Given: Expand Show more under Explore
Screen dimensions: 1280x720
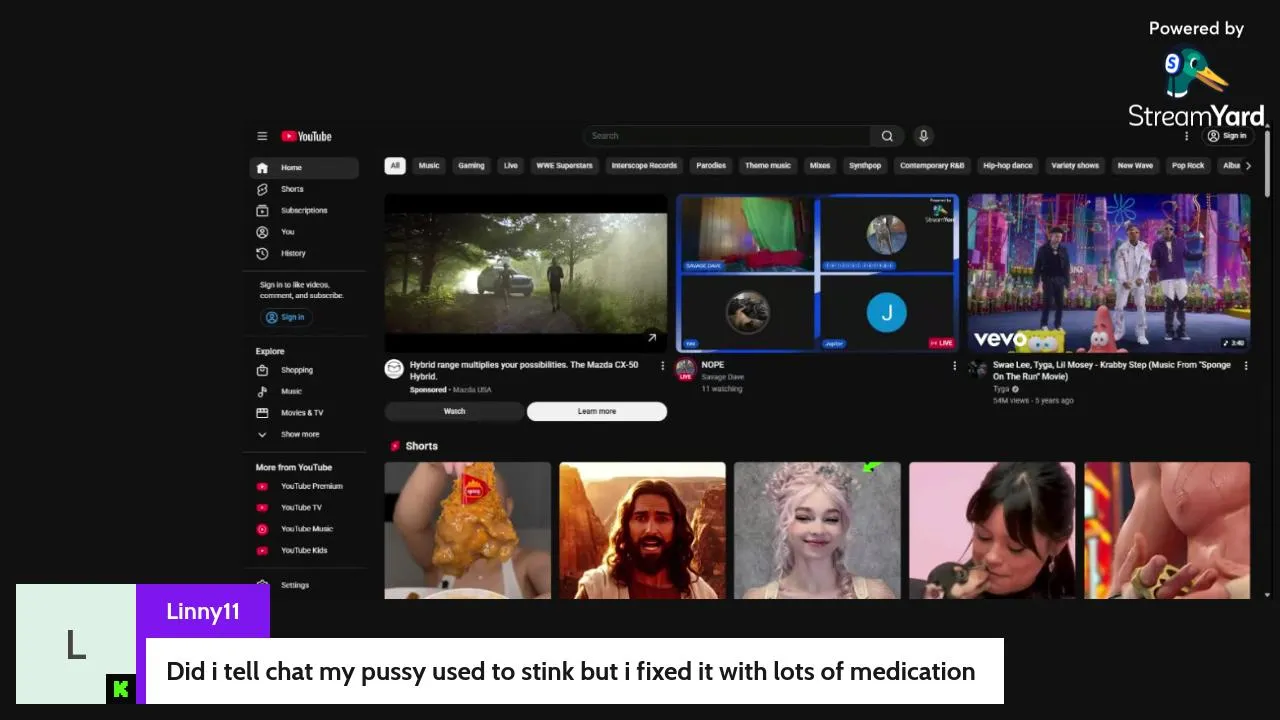Looking at the screenshot, I should click(304, 434).
